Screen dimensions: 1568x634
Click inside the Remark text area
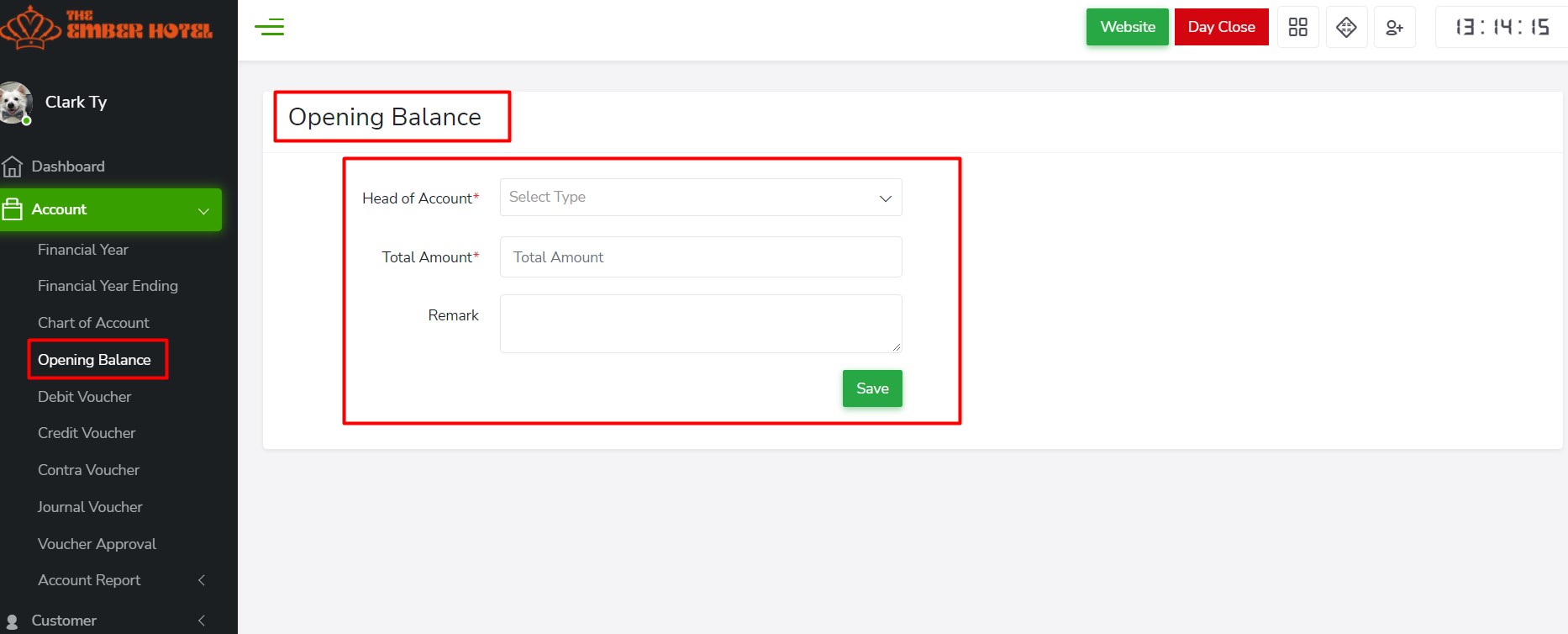(700, 324)
